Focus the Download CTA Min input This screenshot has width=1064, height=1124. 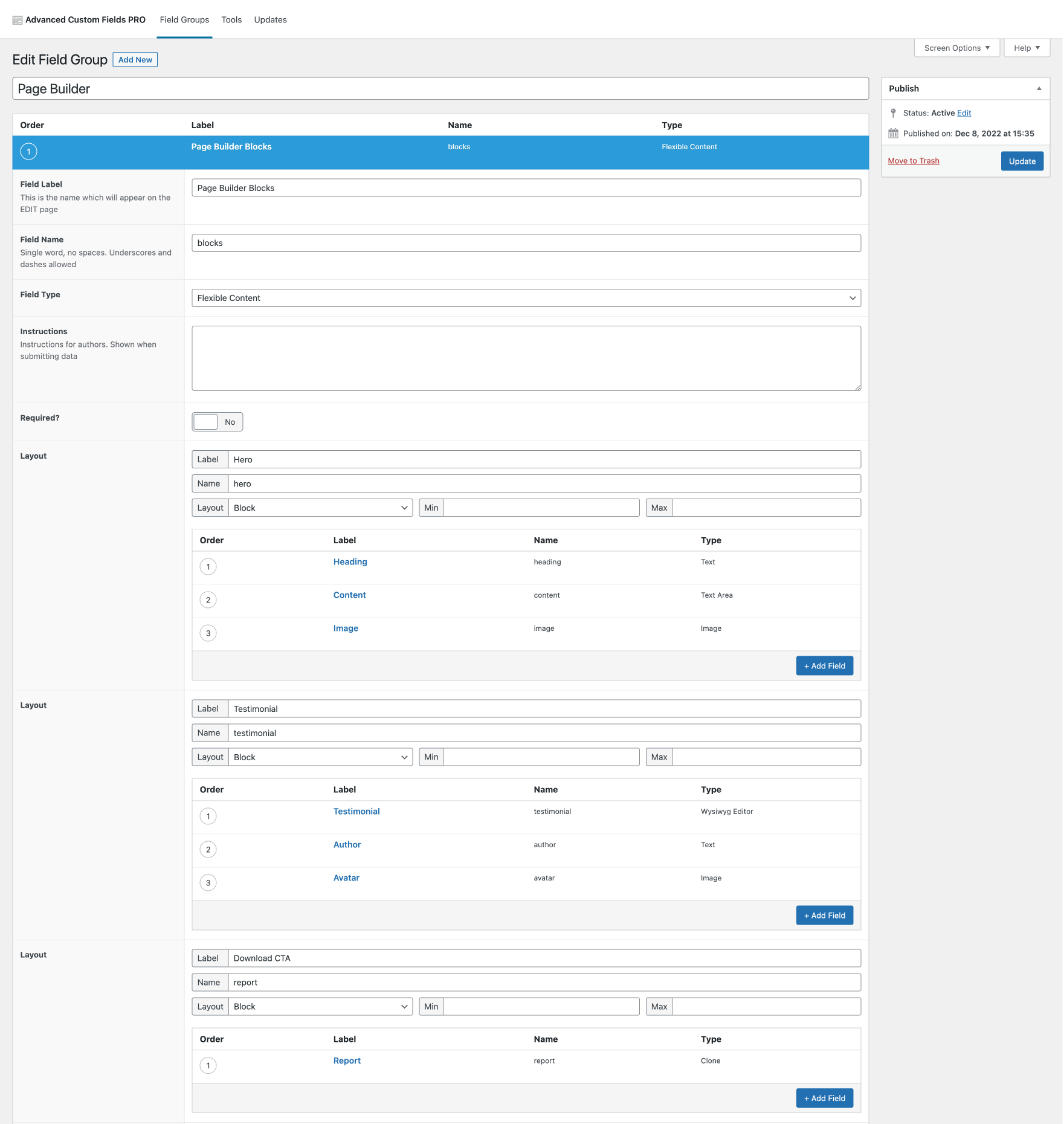pyautogui.click(x=541, y=1007)
